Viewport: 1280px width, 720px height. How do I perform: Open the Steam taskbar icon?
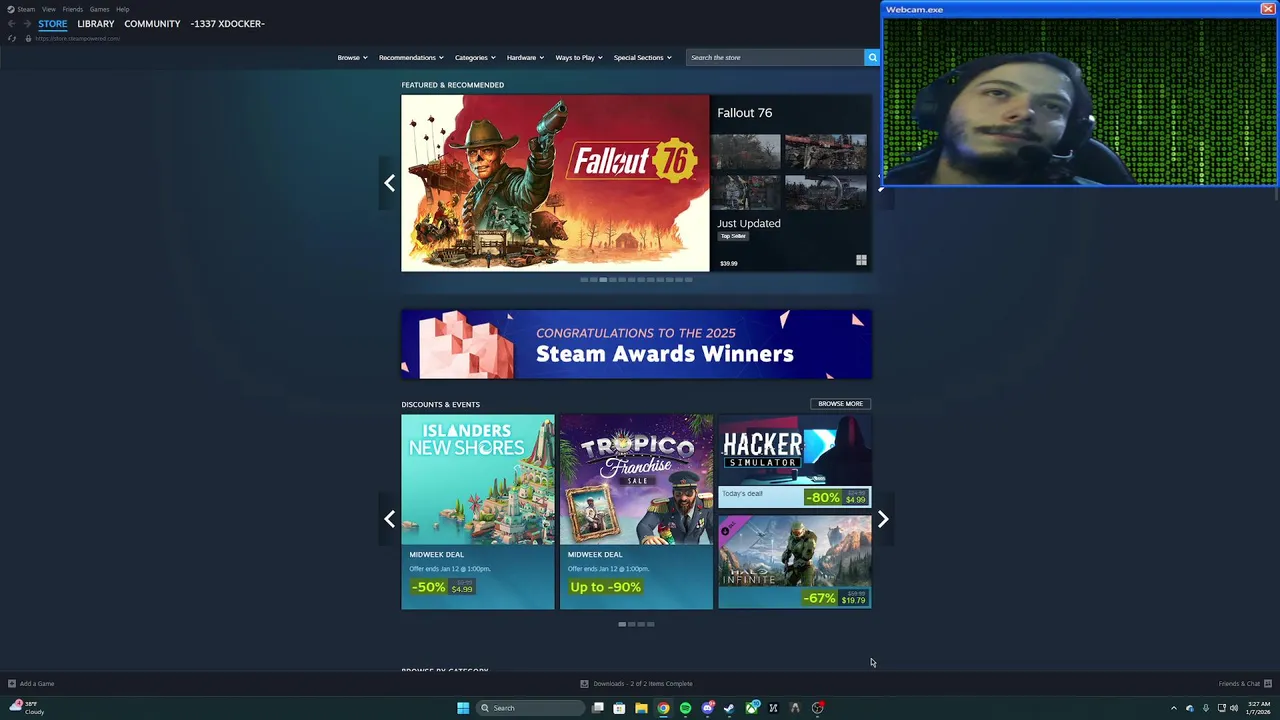(729, 708)
